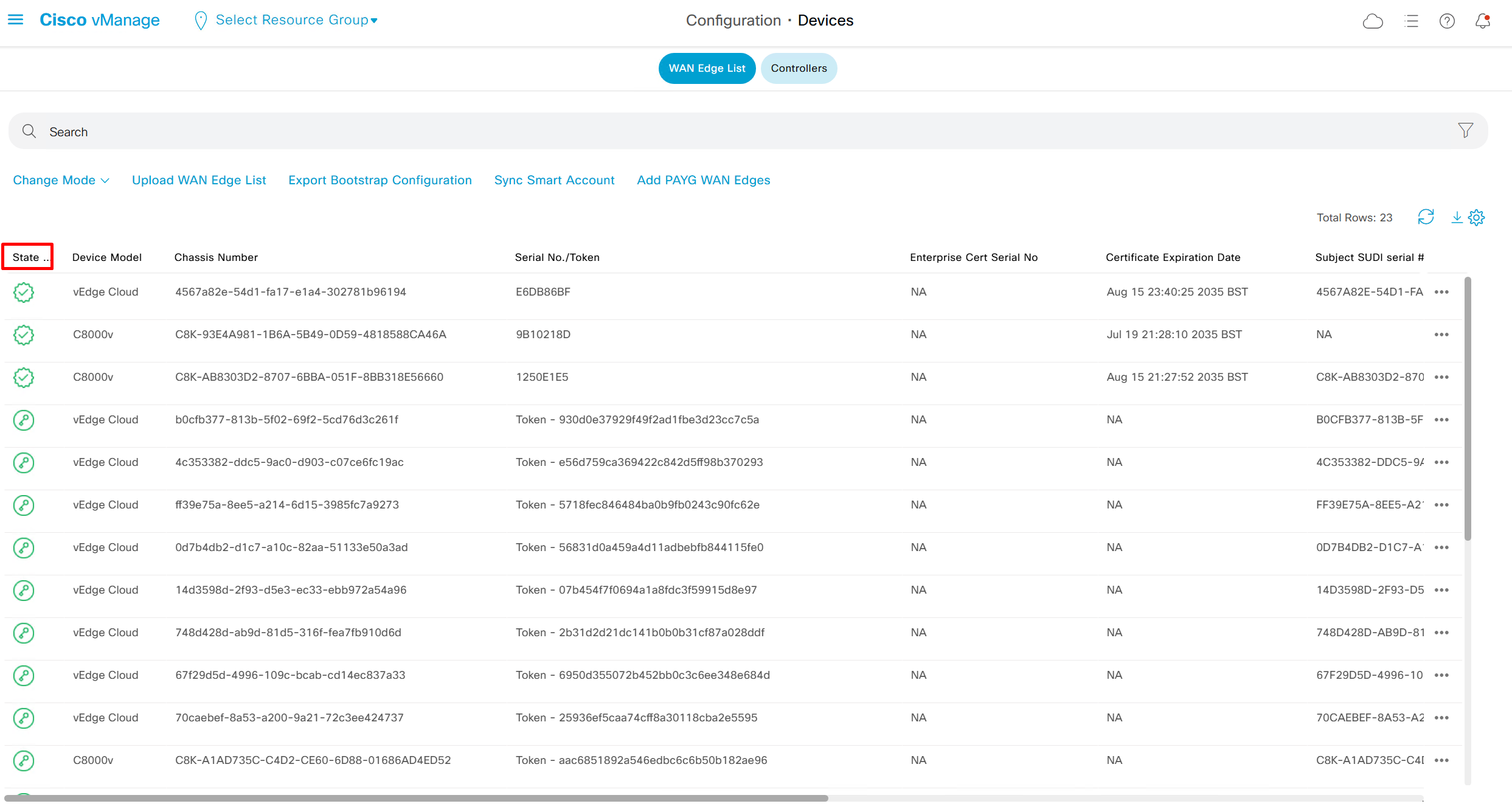
Task: Click the filter funnel icon in search bar
Action: 1465,130
